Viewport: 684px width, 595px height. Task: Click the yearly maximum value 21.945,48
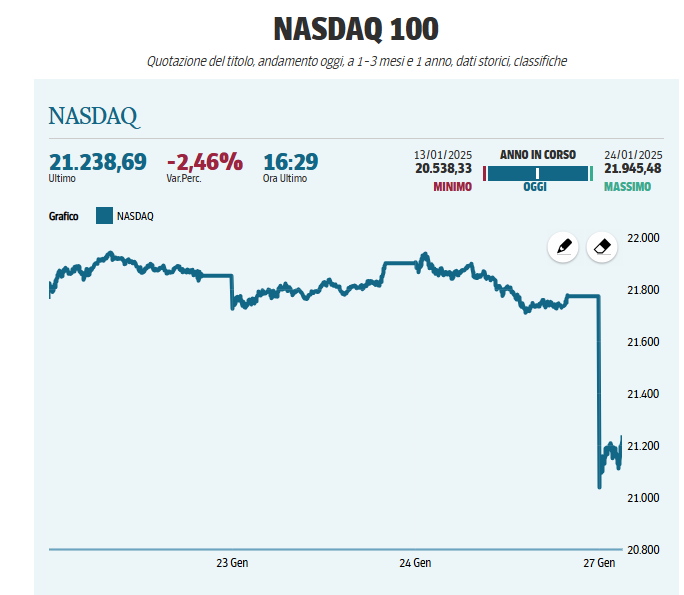634,169
